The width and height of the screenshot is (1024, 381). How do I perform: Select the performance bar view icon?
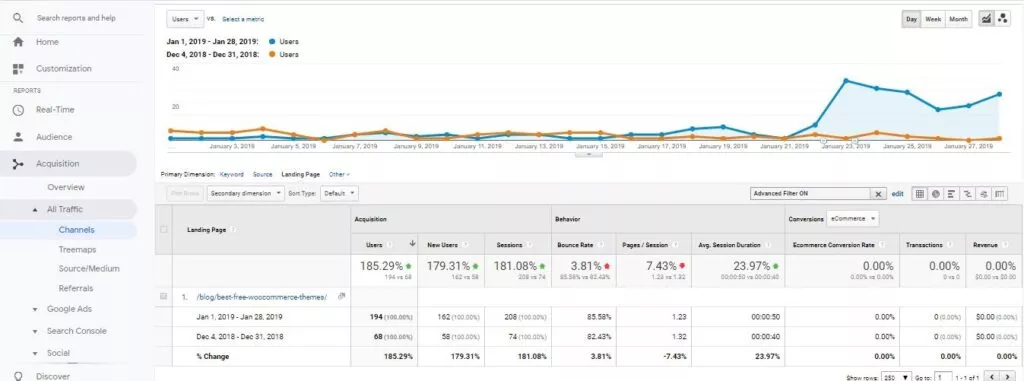(x=951, y=193)
